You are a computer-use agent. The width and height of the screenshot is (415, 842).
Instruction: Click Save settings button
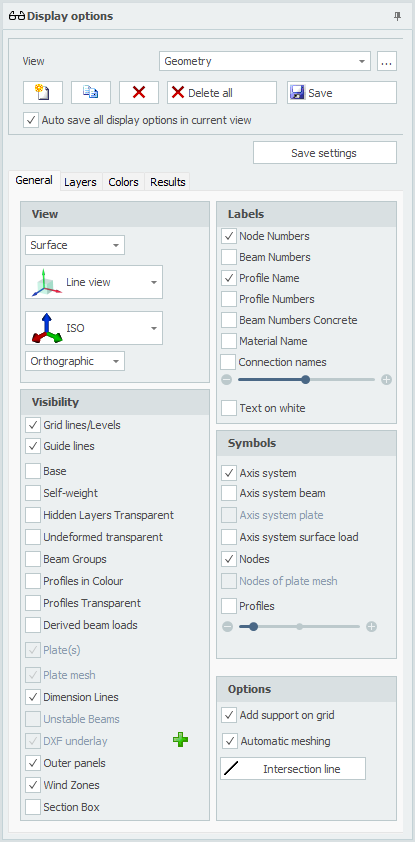[x=325, y=153]
